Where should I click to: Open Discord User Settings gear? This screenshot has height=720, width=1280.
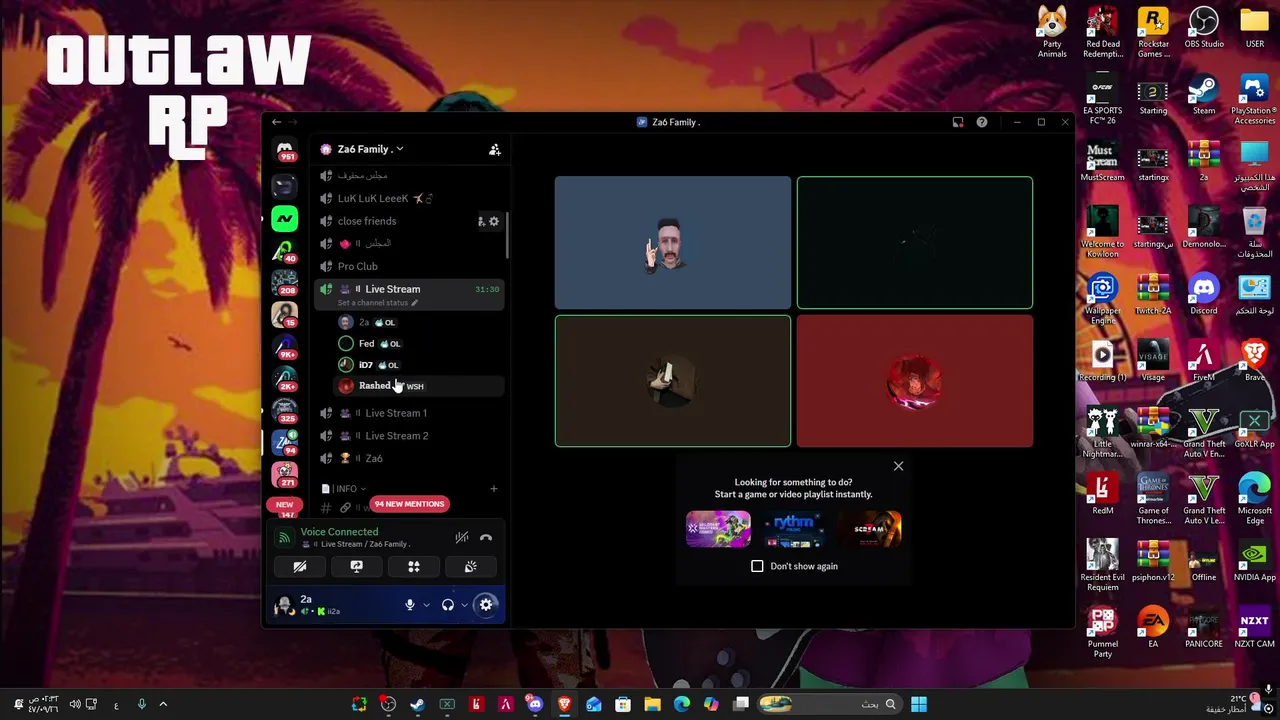(486, 604)
